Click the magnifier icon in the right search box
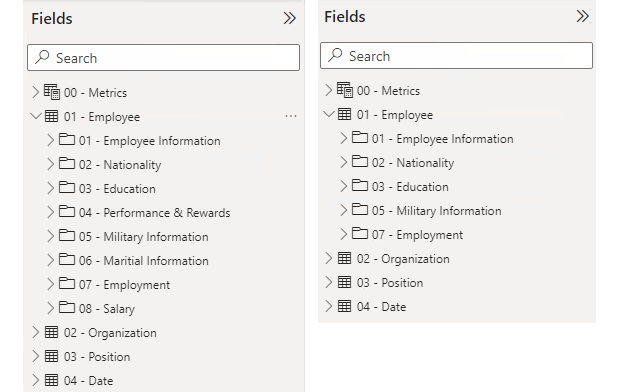 335,55
